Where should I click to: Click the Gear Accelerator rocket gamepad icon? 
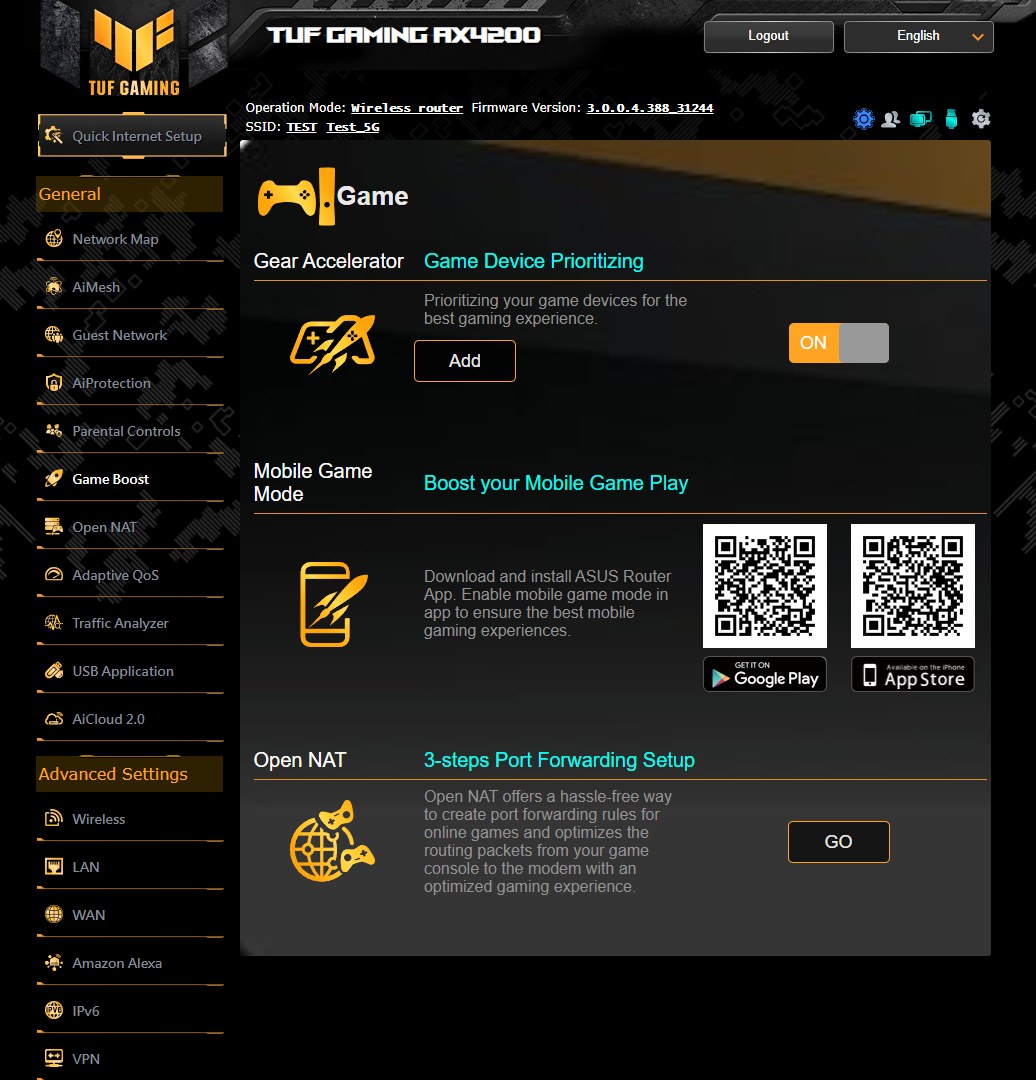click(333, 344)
